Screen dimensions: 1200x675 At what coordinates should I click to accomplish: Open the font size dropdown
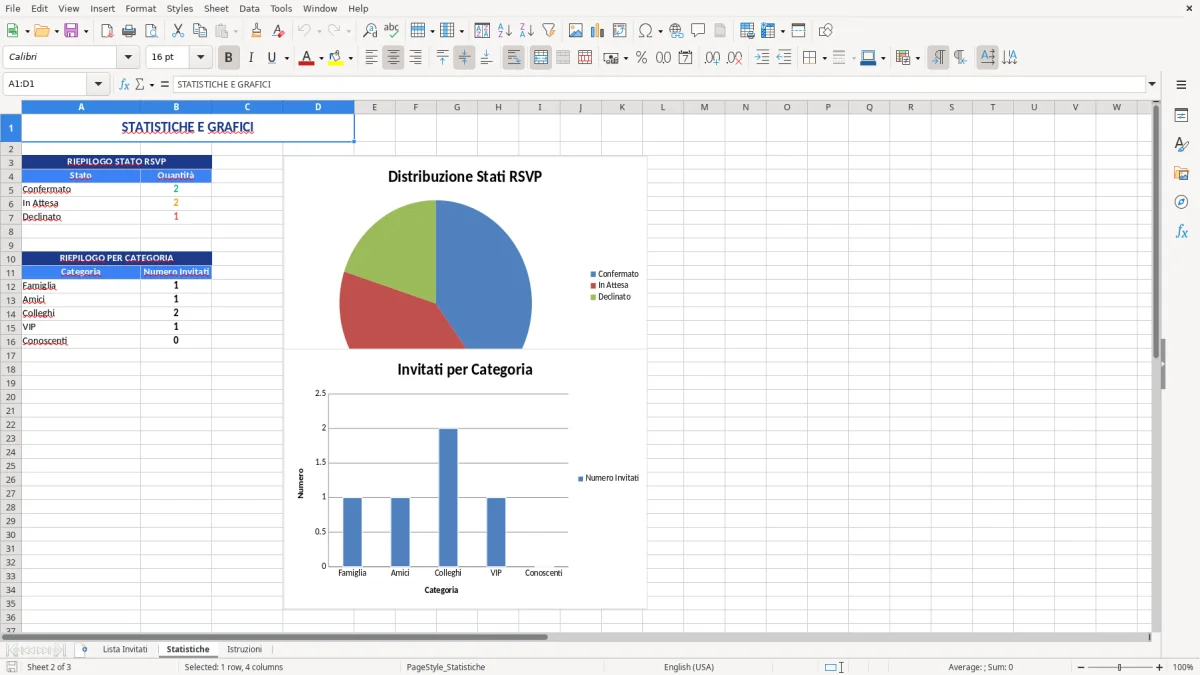199,57
